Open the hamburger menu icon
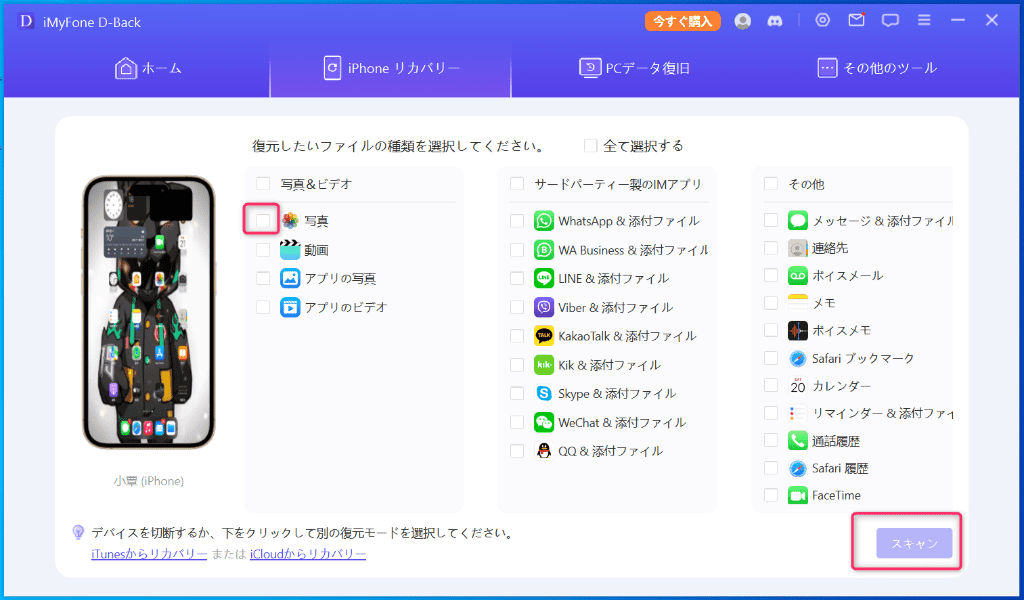Image resolution: width=1024 pixels, height=600 pixels. 925,20
